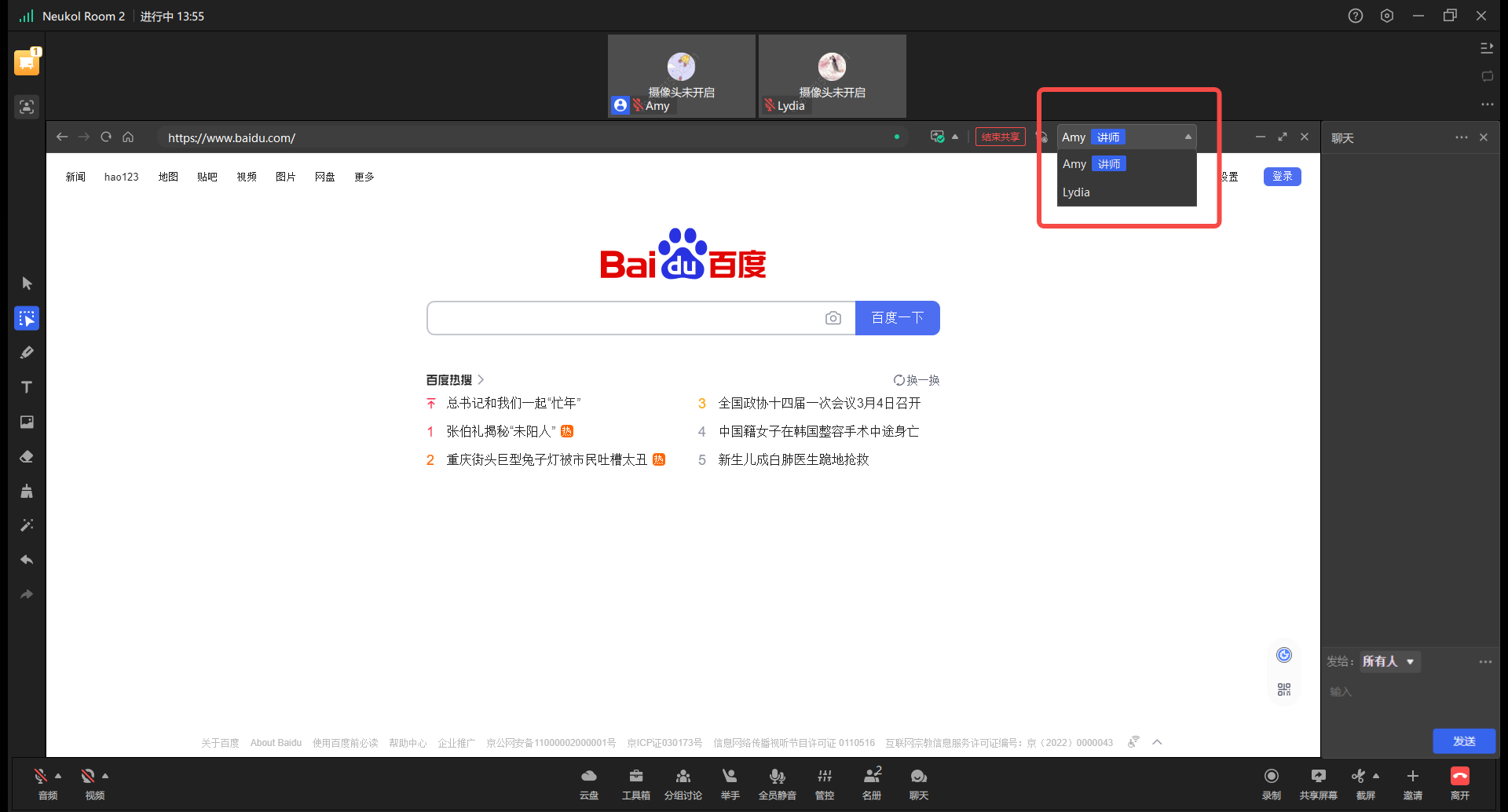Open Baidu 贴吧 link

(x=207, y=177)
